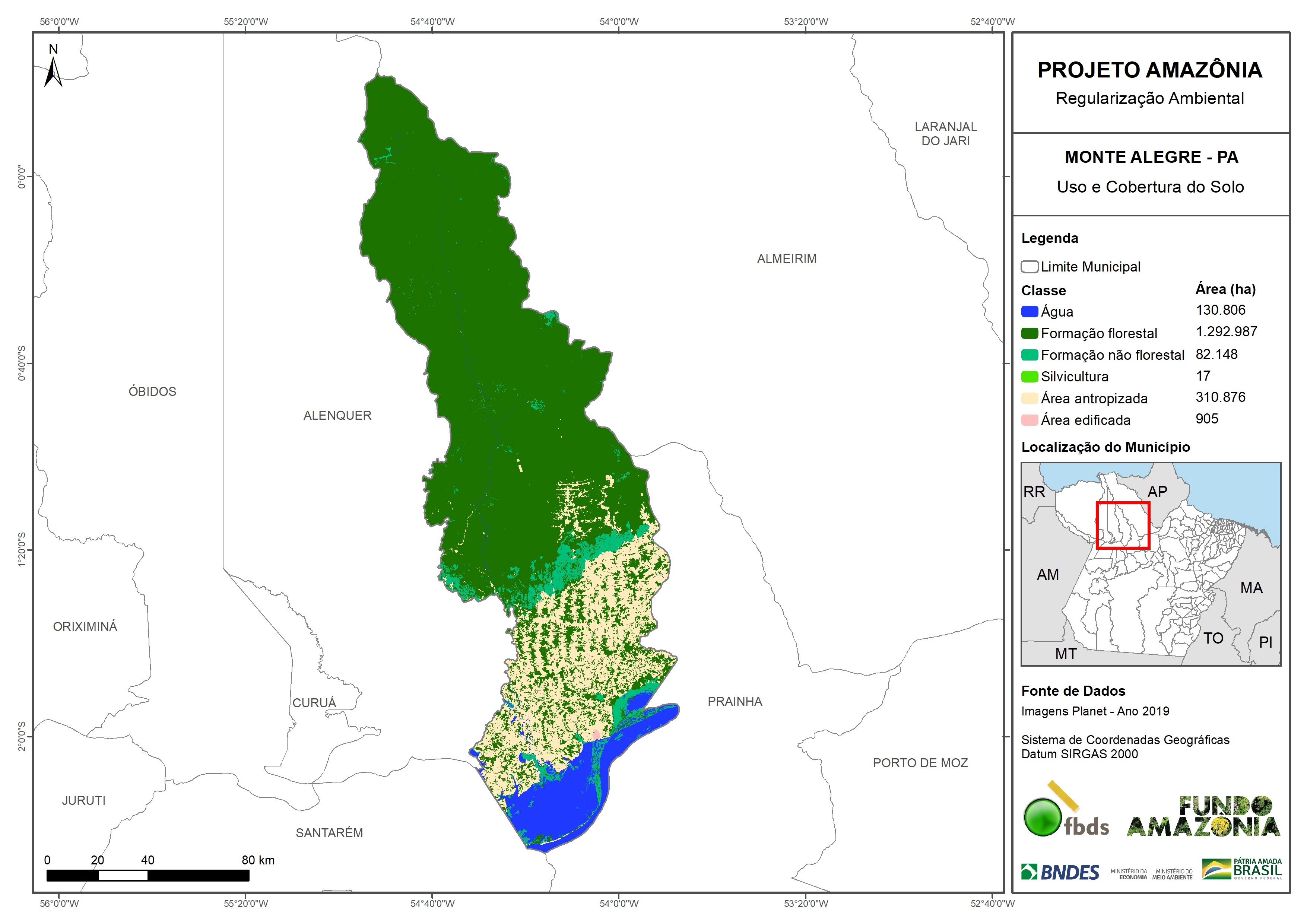Click the Ministério do Meio Ambiente logo
The image size is (1307, 924).
[1172, 874]
